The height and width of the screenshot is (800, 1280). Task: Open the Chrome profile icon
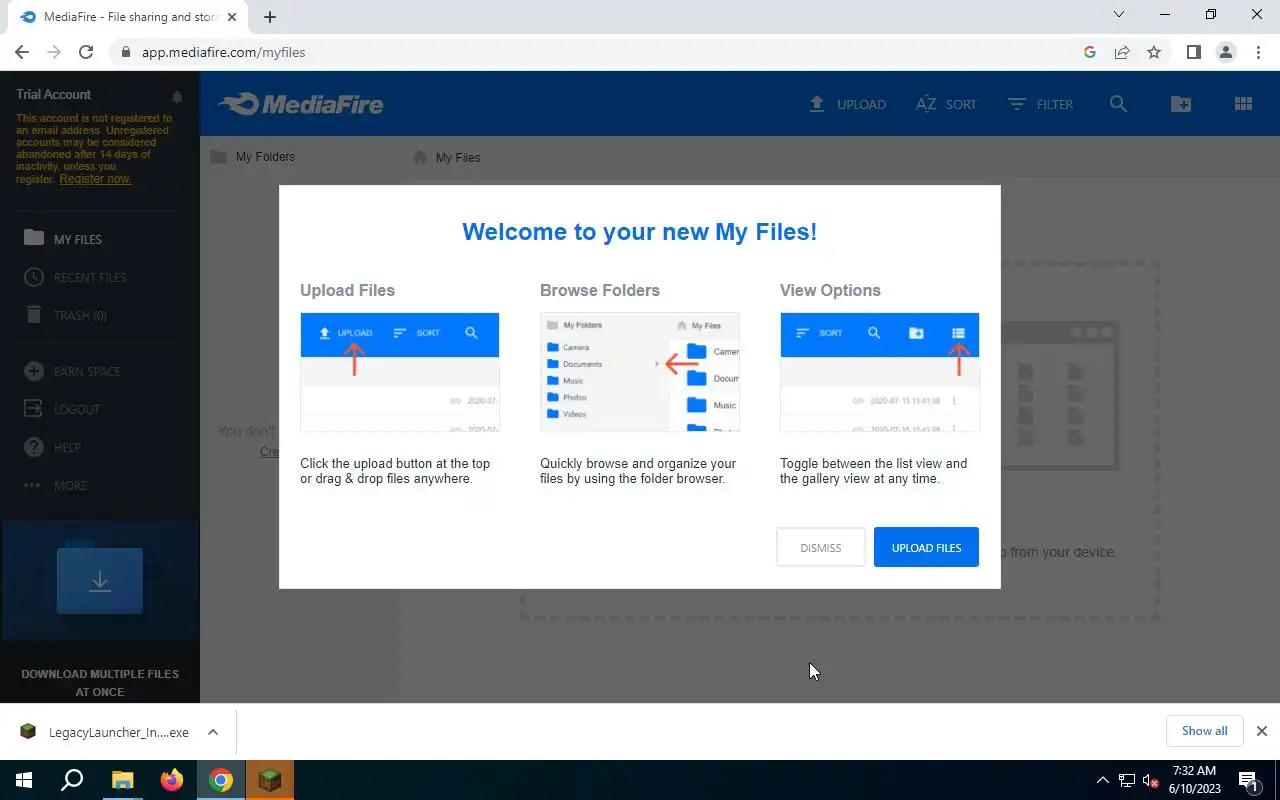[1226, 52]
